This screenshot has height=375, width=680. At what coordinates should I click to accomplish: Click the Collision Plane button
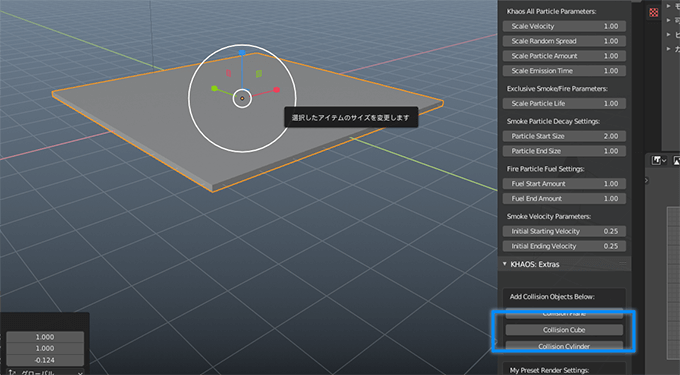(564, 314)
